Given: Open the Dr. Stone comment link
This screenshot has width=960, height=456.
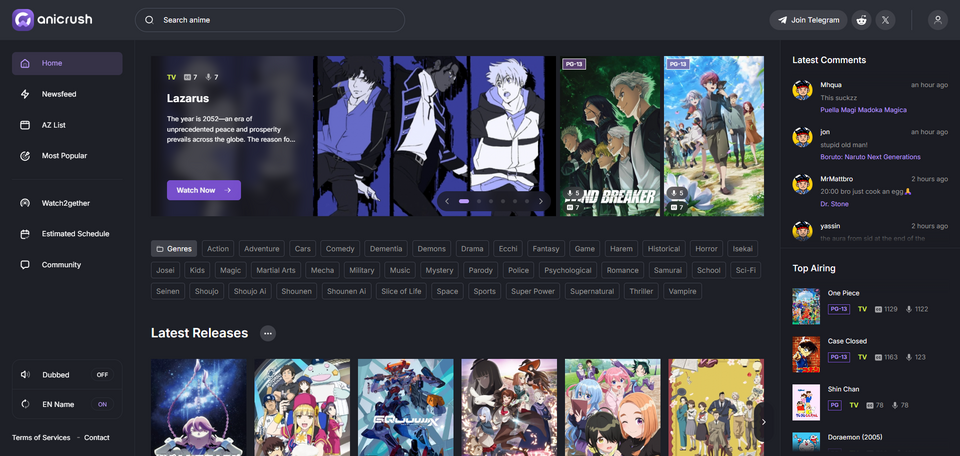Looking at the screenshot, I should pos(834,204).
